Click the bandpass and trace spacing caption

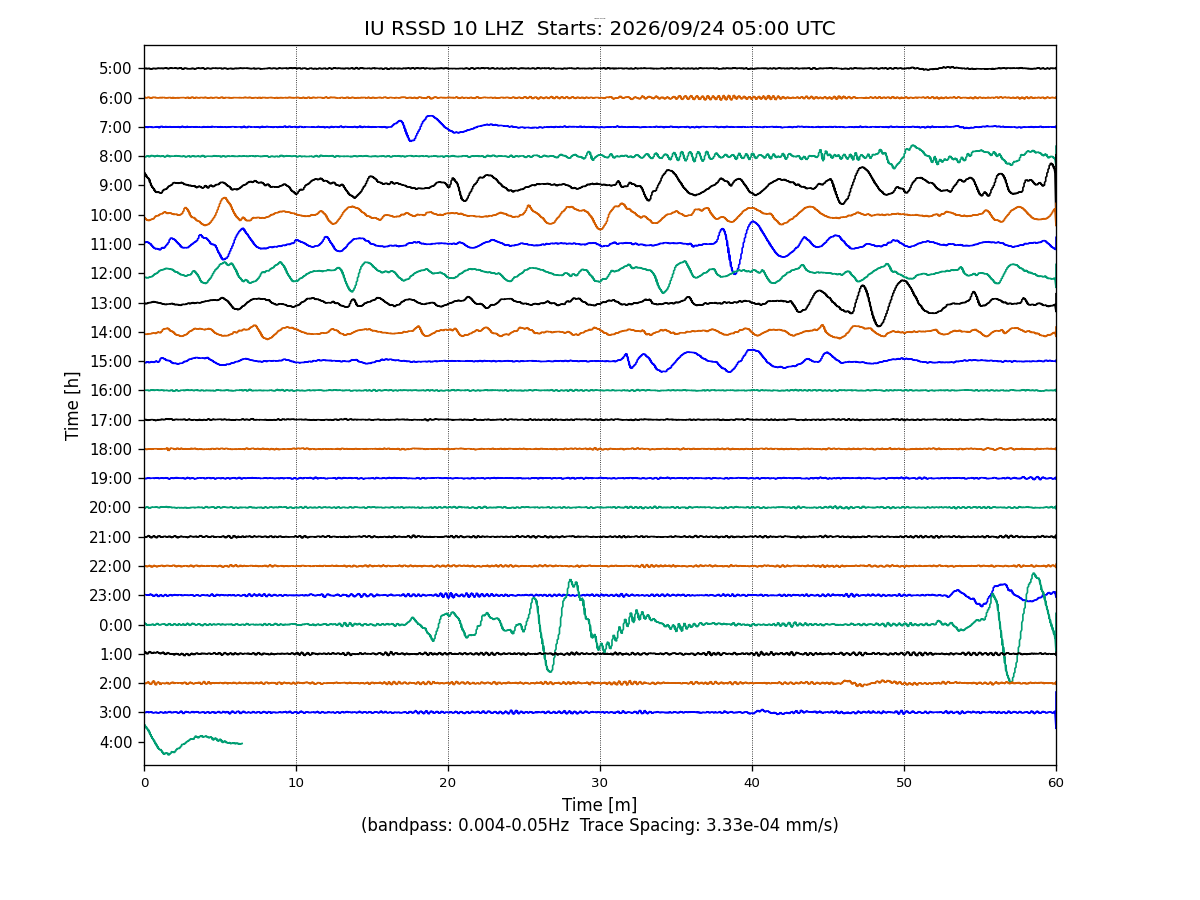(599, 826)
